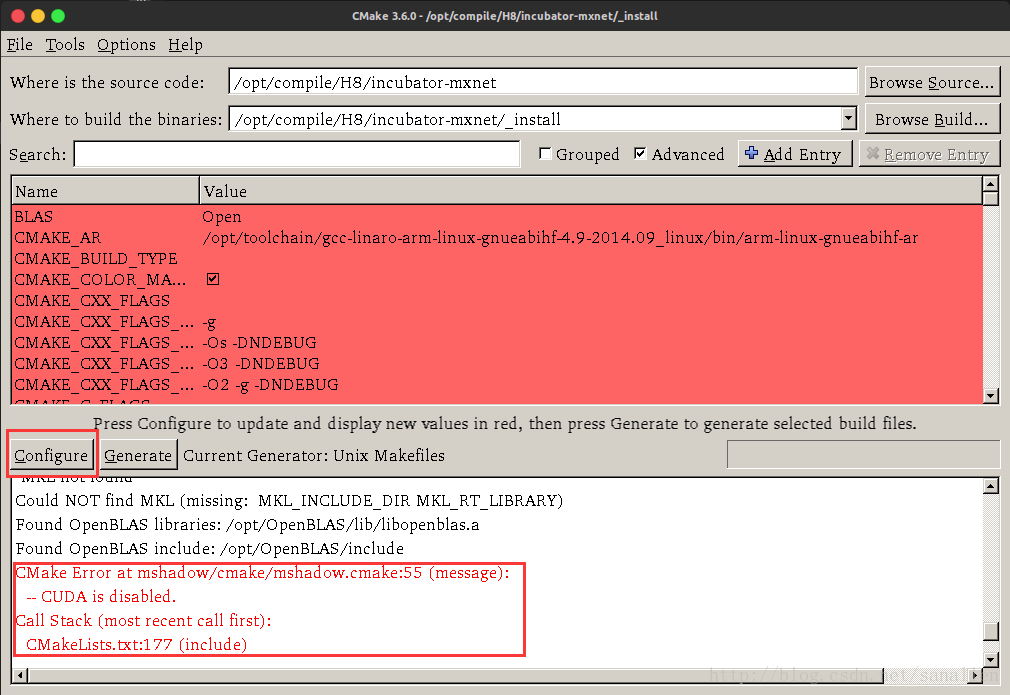The image size is (1010, 695).
Task: Click Browse Build button
Action: [x=931, y=119]
